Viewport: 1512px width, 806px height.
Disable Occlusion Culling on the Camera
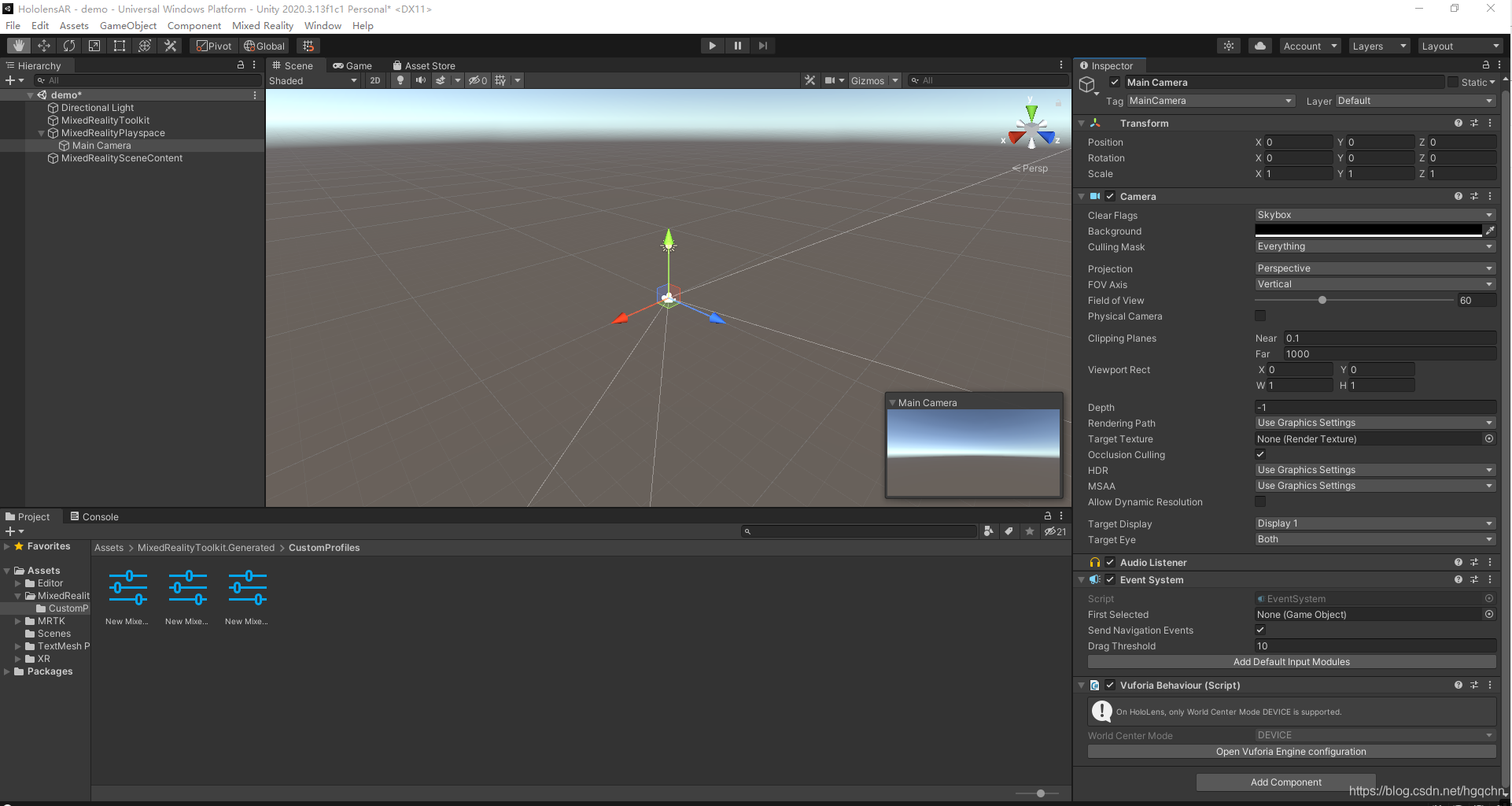1260,454
